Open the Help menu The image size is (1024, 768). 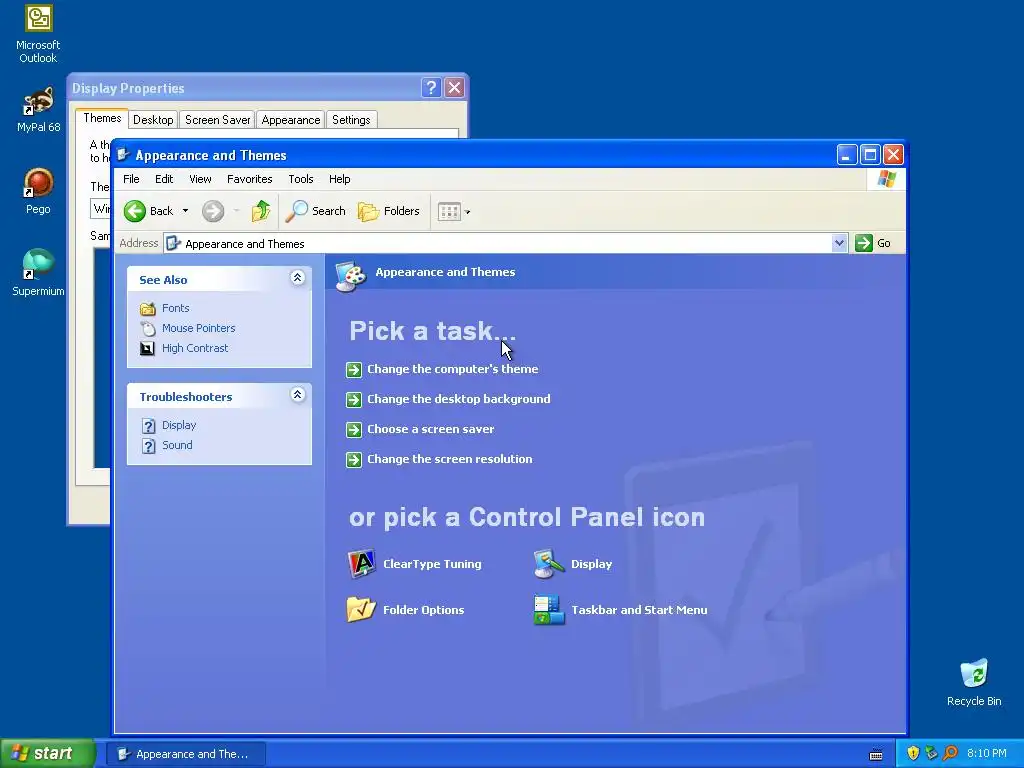(x=340, y=179)
